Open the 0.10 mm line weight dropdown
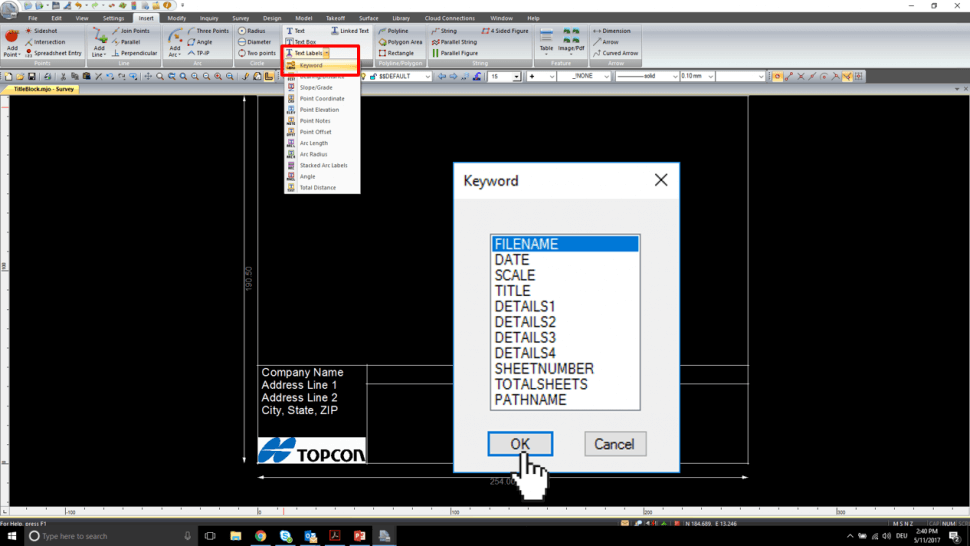Screen dimensions: 970x546 click(x=707, y=76)
